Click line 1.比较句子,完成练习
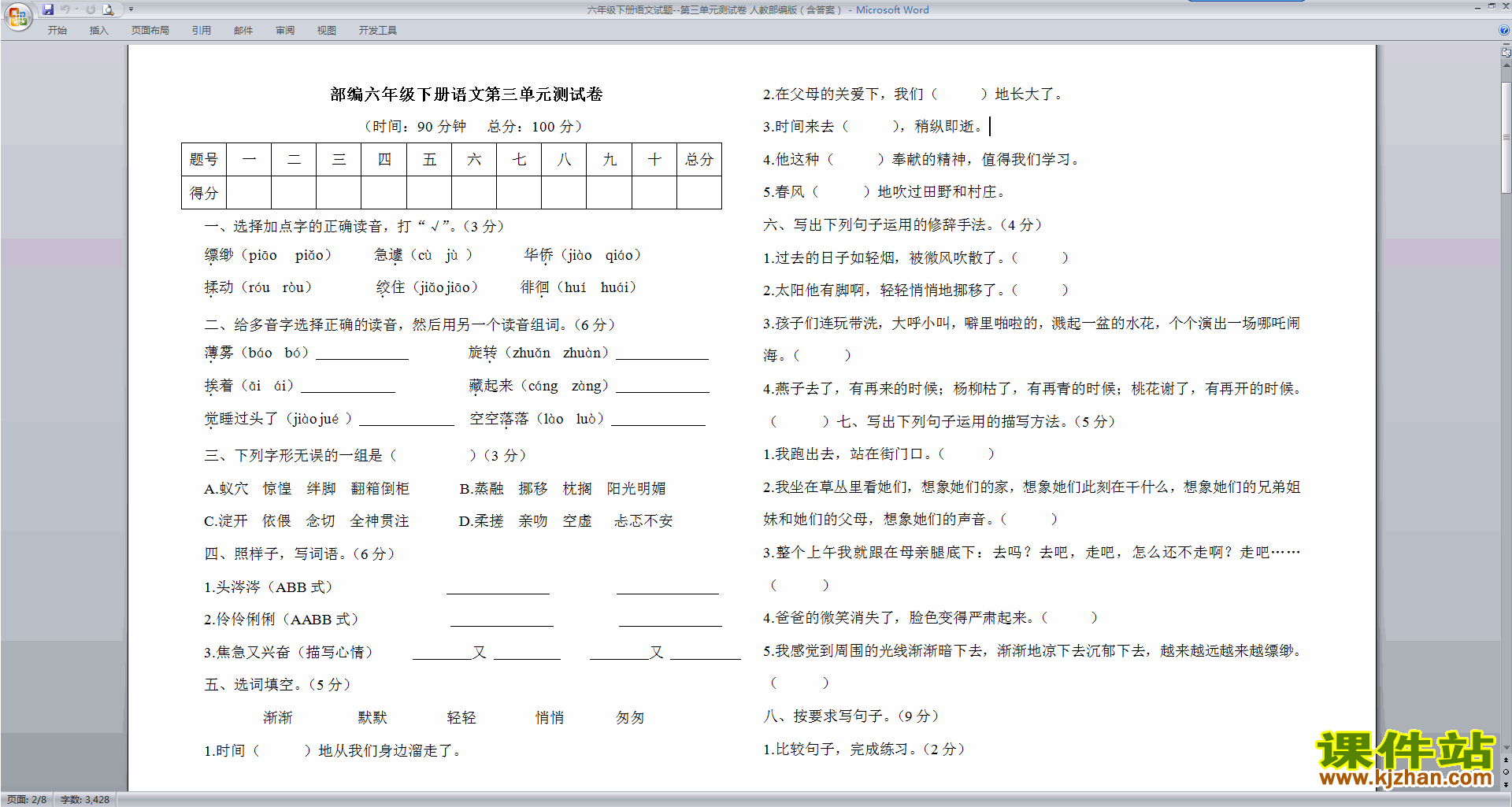Image resolution: width=1512 pixels, height=807 pixels. pyautogui.click(x=864, y=750)
